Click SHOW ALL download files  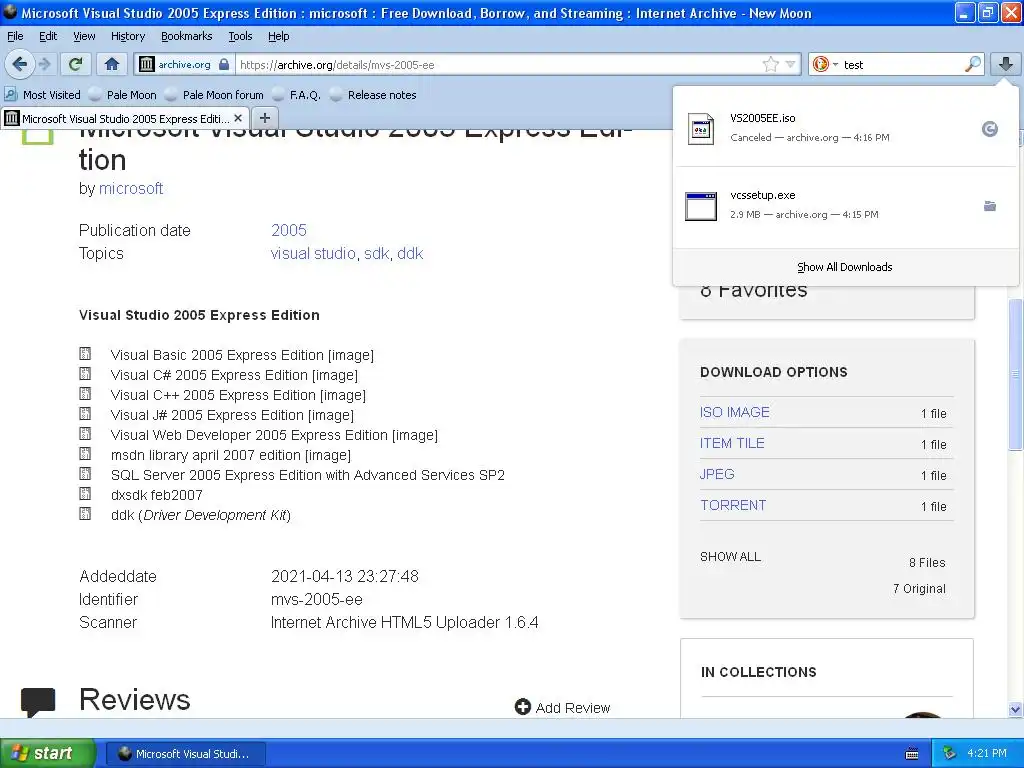coord(730,556)
